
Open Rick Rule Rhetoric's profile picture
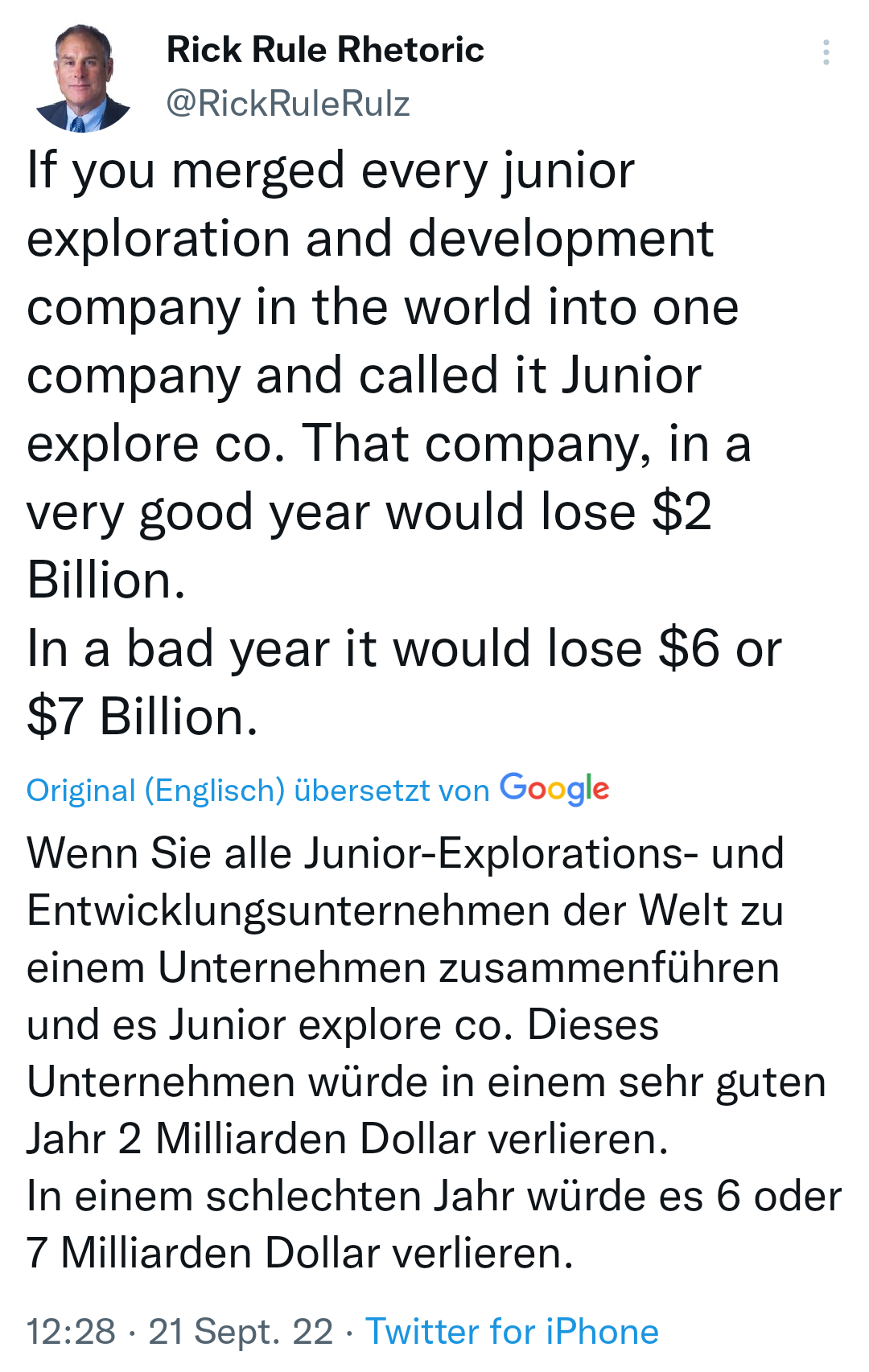point(82,78)
